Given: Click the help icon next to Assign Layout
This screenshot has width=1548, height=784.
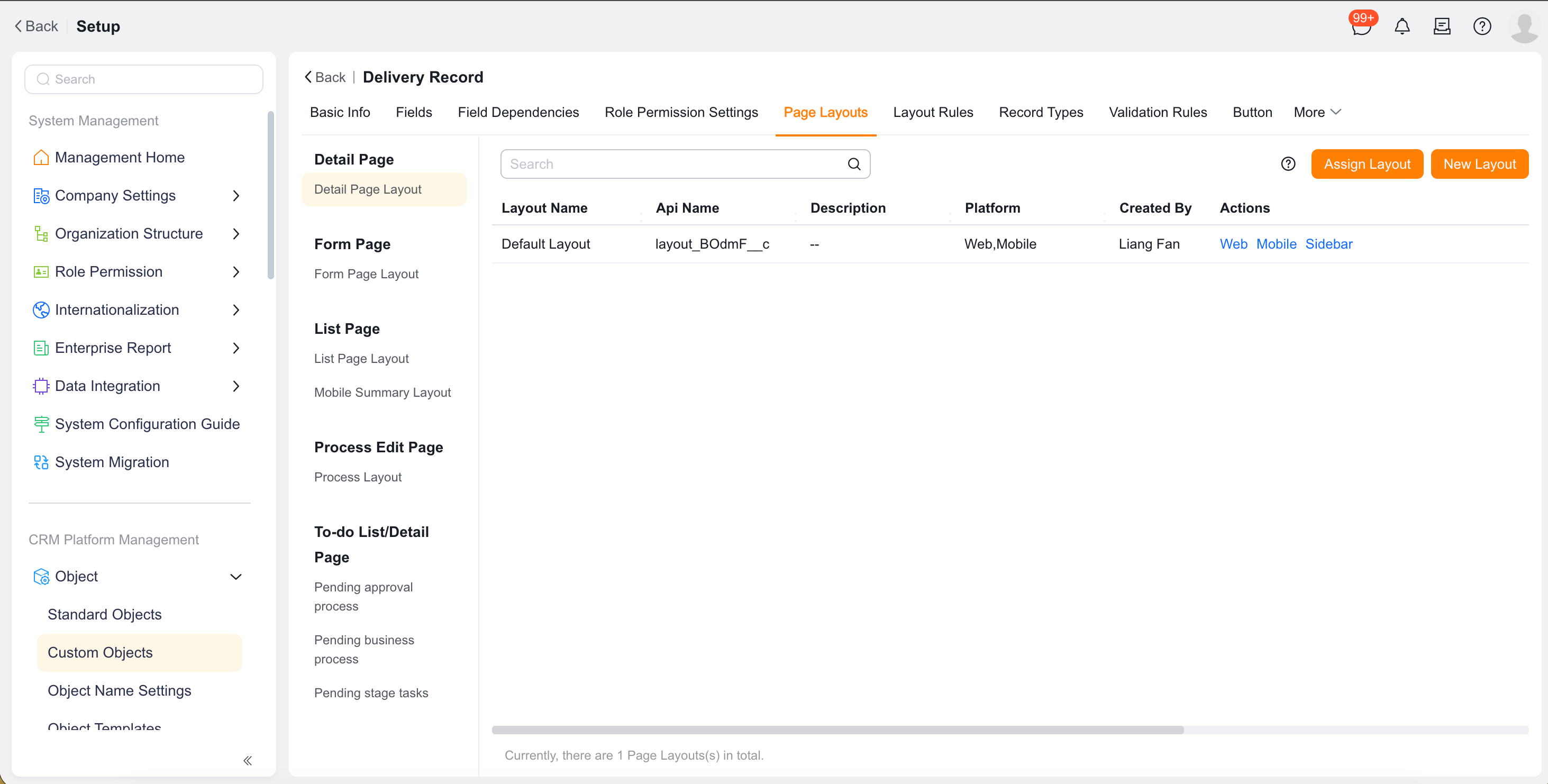Looking at the screenshot, I should point(1288,164).
